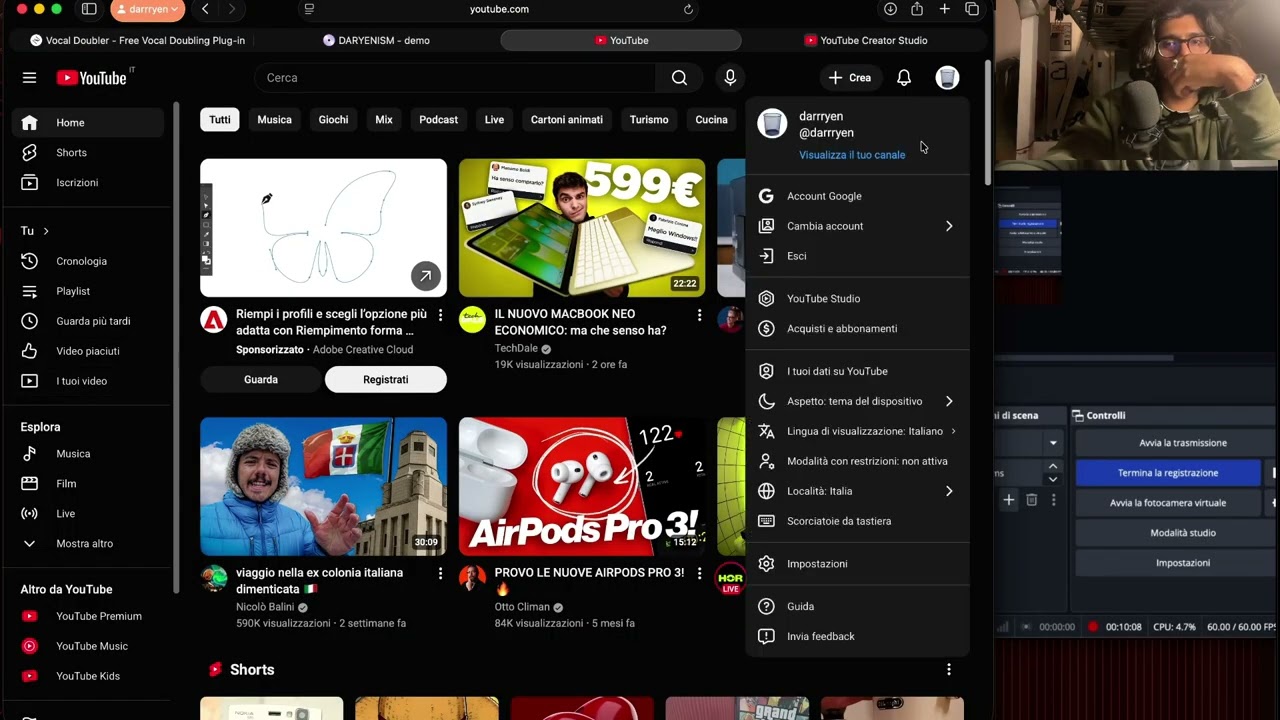Open YouTube Kids in the sidebar
Image resolution: width=1280 pixels, height=720 pixels.
click(88, 676)
